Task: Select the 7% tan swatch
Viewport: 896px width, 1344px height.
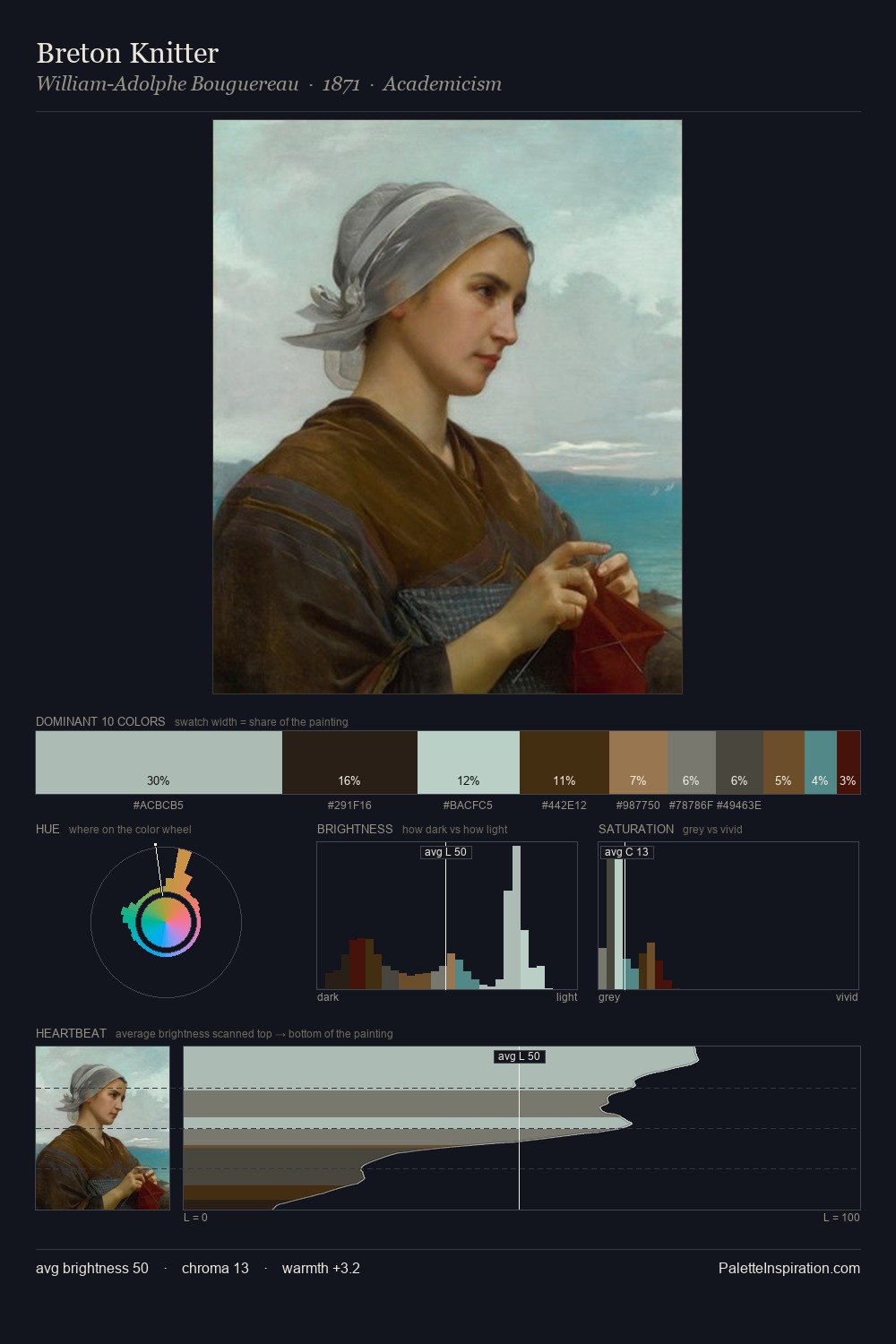Action: 638,762
